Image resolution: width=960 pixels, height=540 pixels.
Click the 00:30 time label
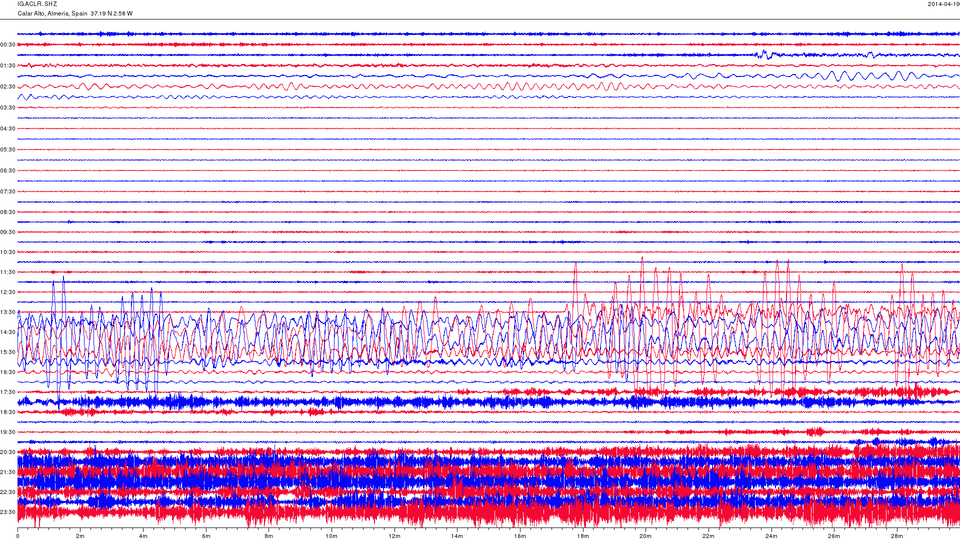(8, 45)
